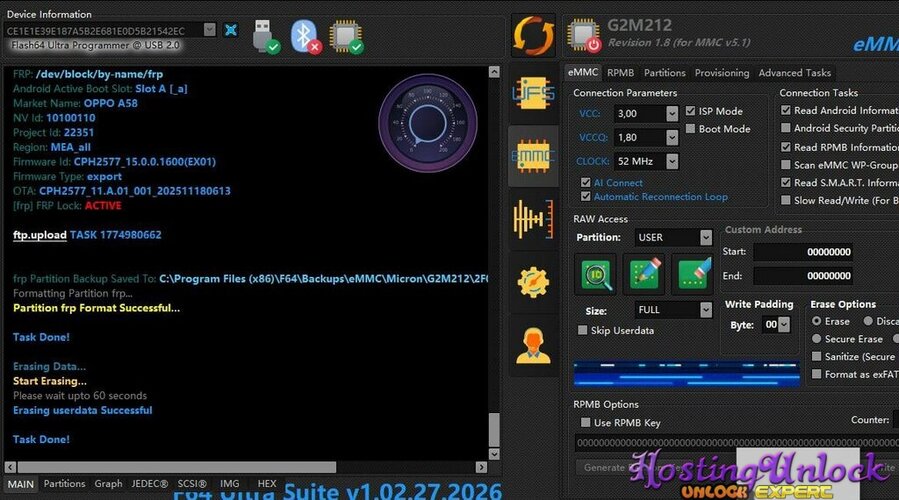Screen dimensions: 899x500
Task: Click the orange refresh arrows icon
Action: (534, 35)
